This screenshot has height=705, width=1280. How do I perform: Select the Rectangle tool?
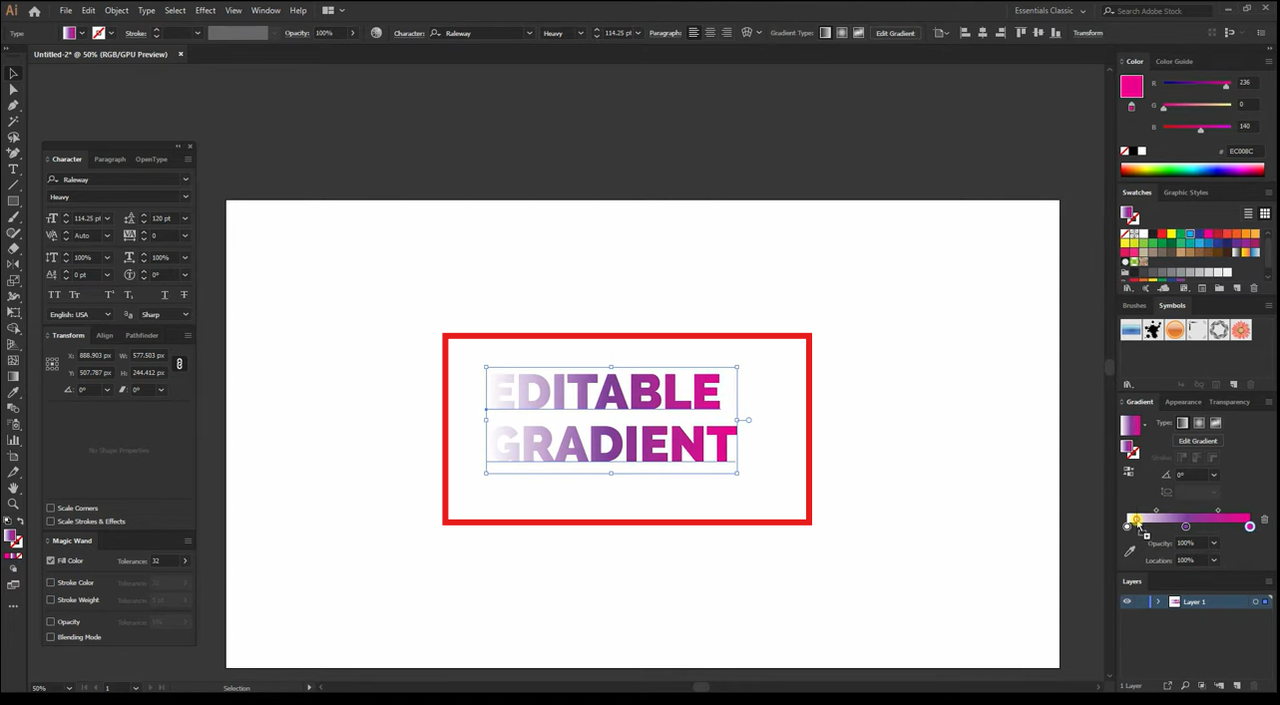(13, 201)
